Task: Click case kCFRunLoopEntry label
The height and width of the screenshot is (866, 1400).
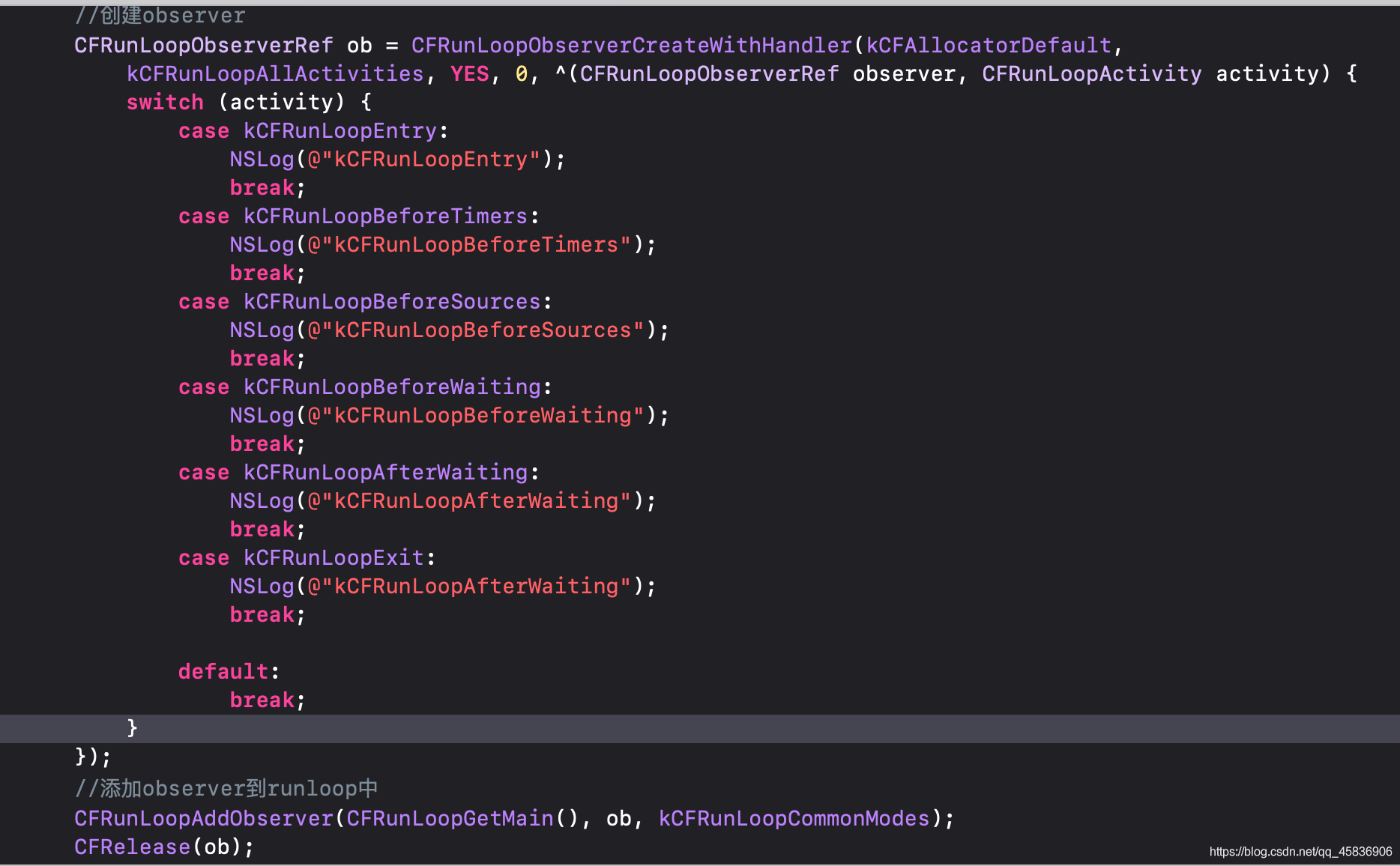Action: [x=313, y=131]
